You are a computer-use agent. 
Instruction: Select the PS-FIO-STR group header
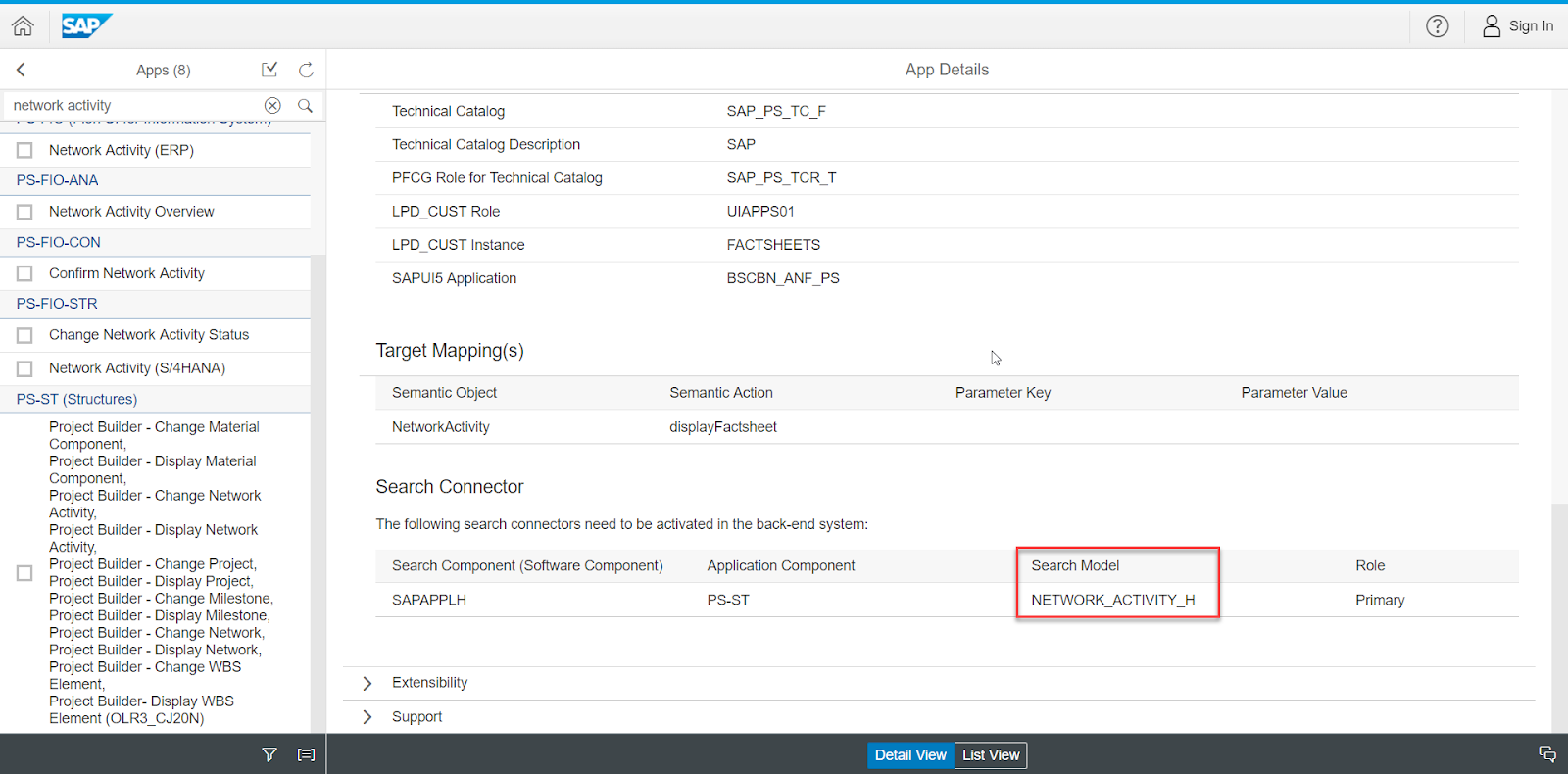coord(155,304)
